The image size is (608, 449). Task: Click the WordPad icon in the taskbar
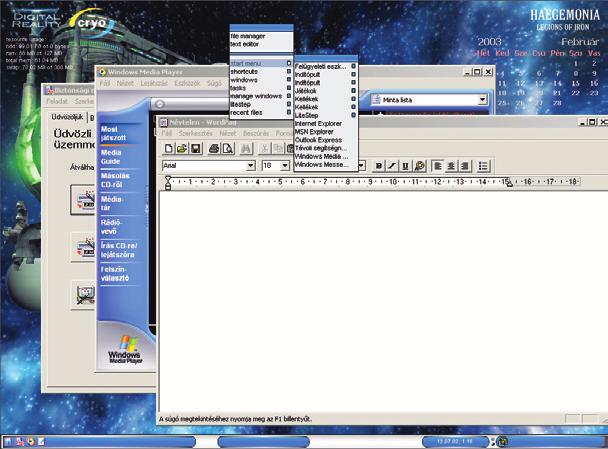[x=41, y=441]
